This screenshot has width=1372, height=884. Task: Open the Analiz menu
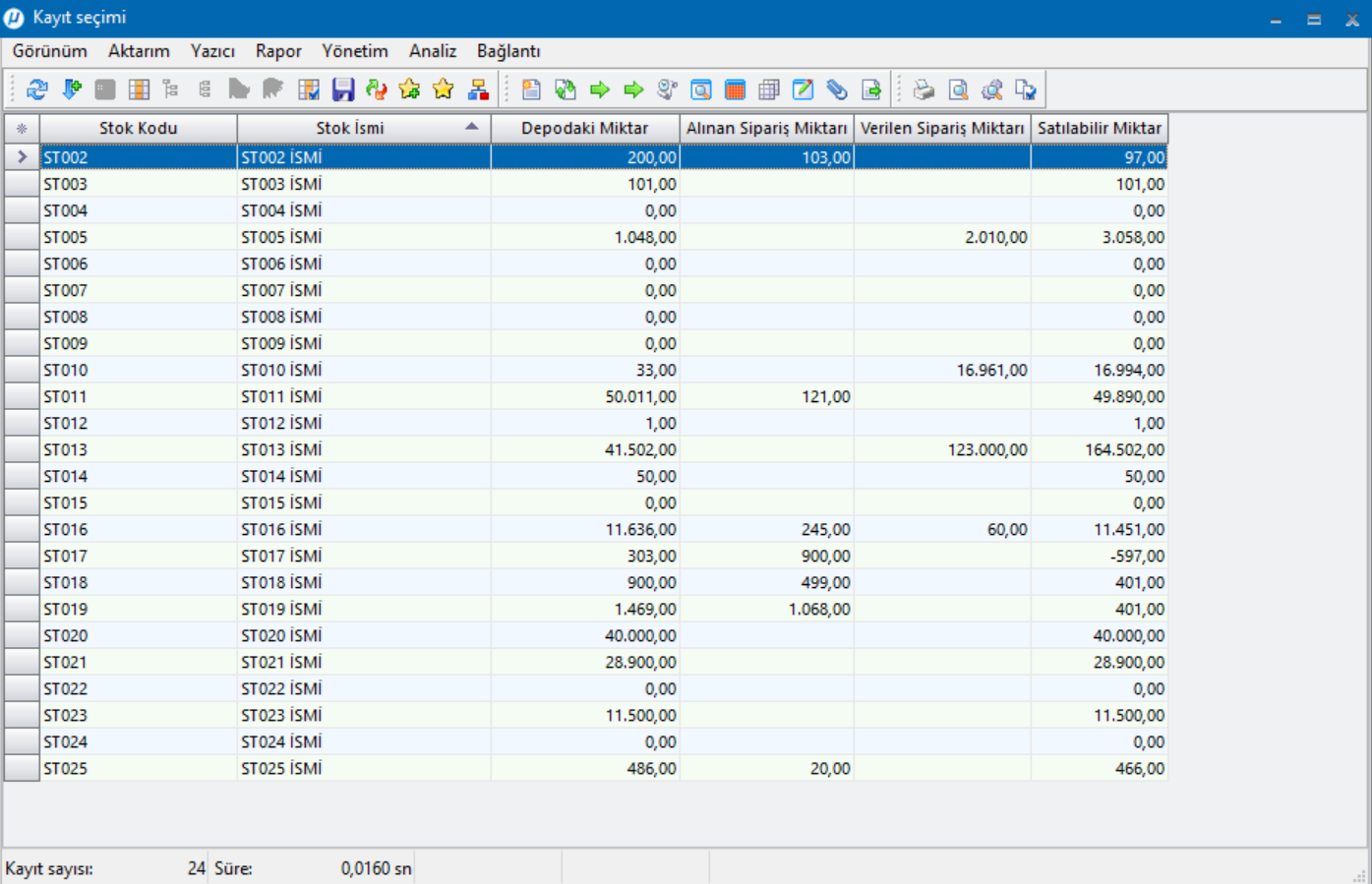[x=433, y=51]
